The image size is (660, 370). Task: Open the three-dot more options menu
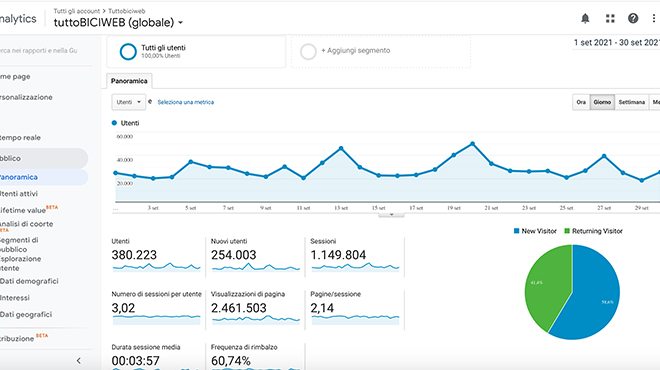click(x=653, y=19)
